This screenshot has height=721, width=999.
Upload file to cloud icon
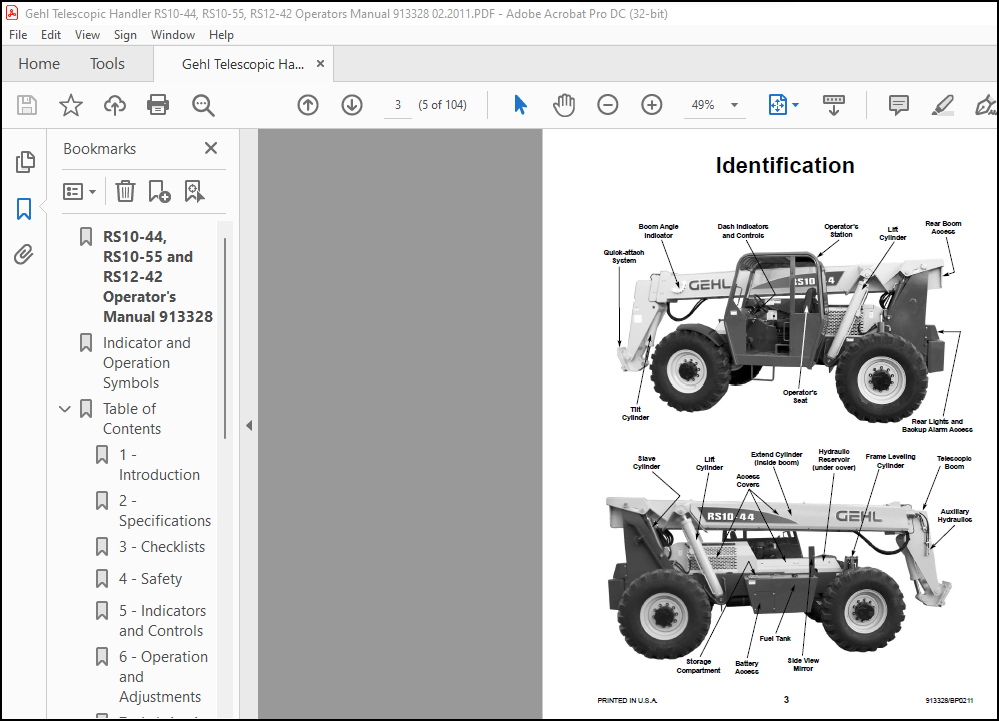pos(115,104)
